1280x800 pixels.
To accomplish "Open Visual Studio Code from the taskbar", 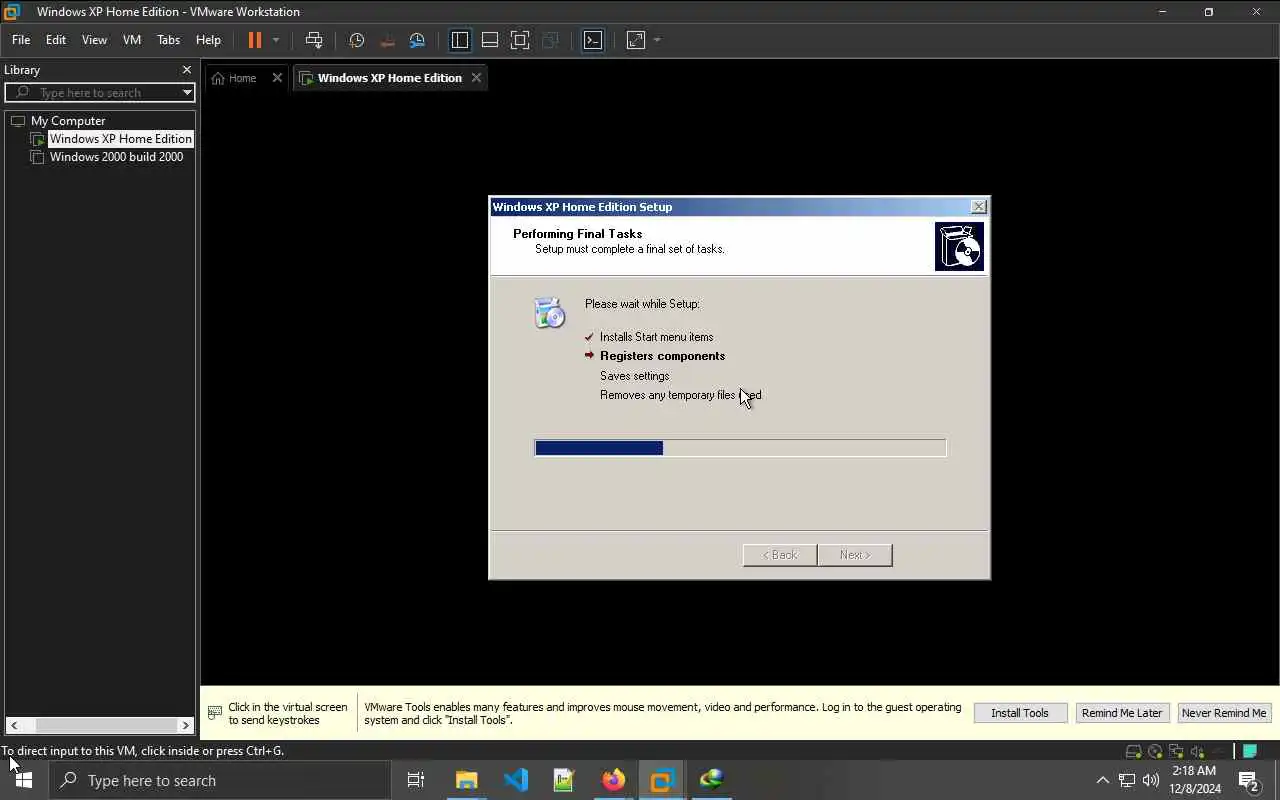I will pyautogui.click(x=516, y=780).
